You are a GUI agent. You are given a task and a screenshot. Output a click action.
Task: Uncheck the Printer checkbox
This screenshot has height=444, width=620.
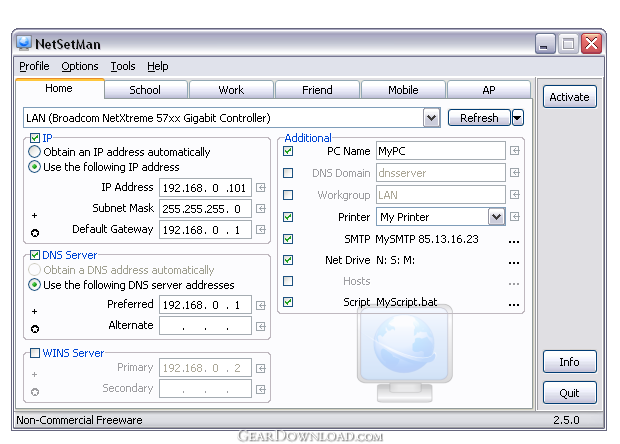(x=288, y=217)
